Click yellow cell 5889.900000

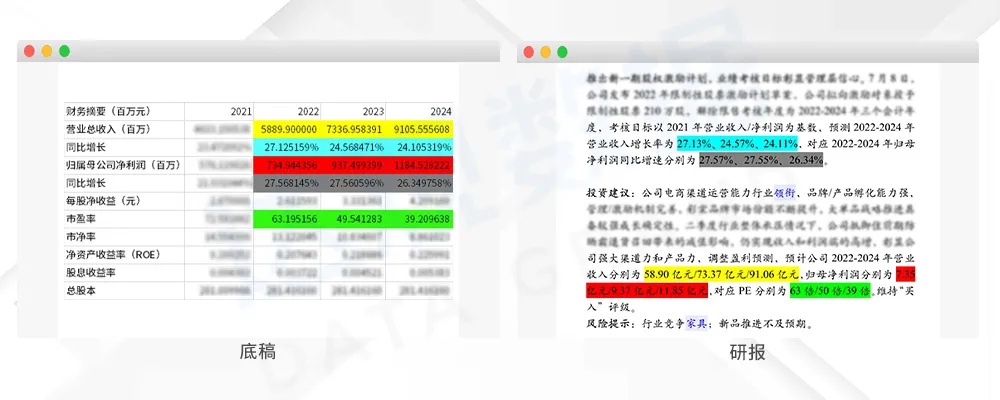tap(286, 129)
